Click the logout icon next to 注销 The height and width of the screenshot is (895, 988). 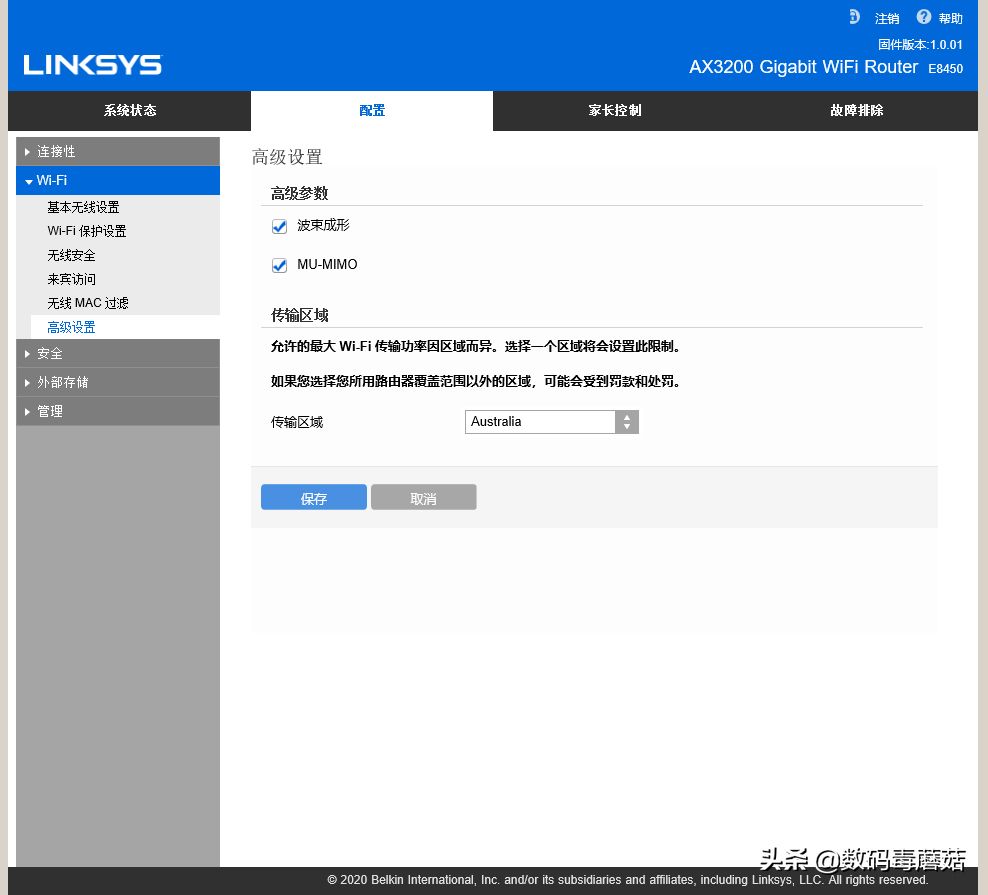coord(854,17)
